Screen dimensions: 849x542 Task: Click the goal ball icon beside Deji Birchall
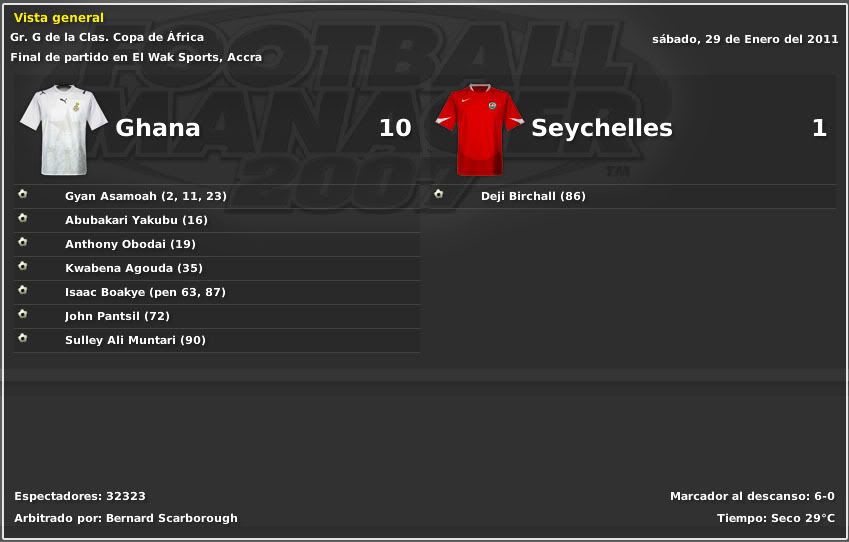(x=438, y=195)
